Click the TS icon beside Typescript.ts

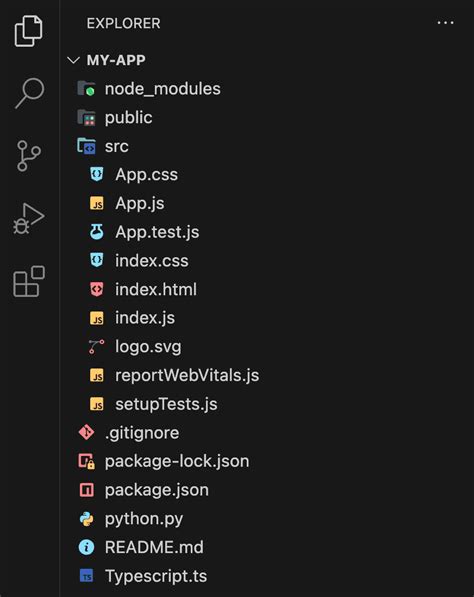point(86,576)
